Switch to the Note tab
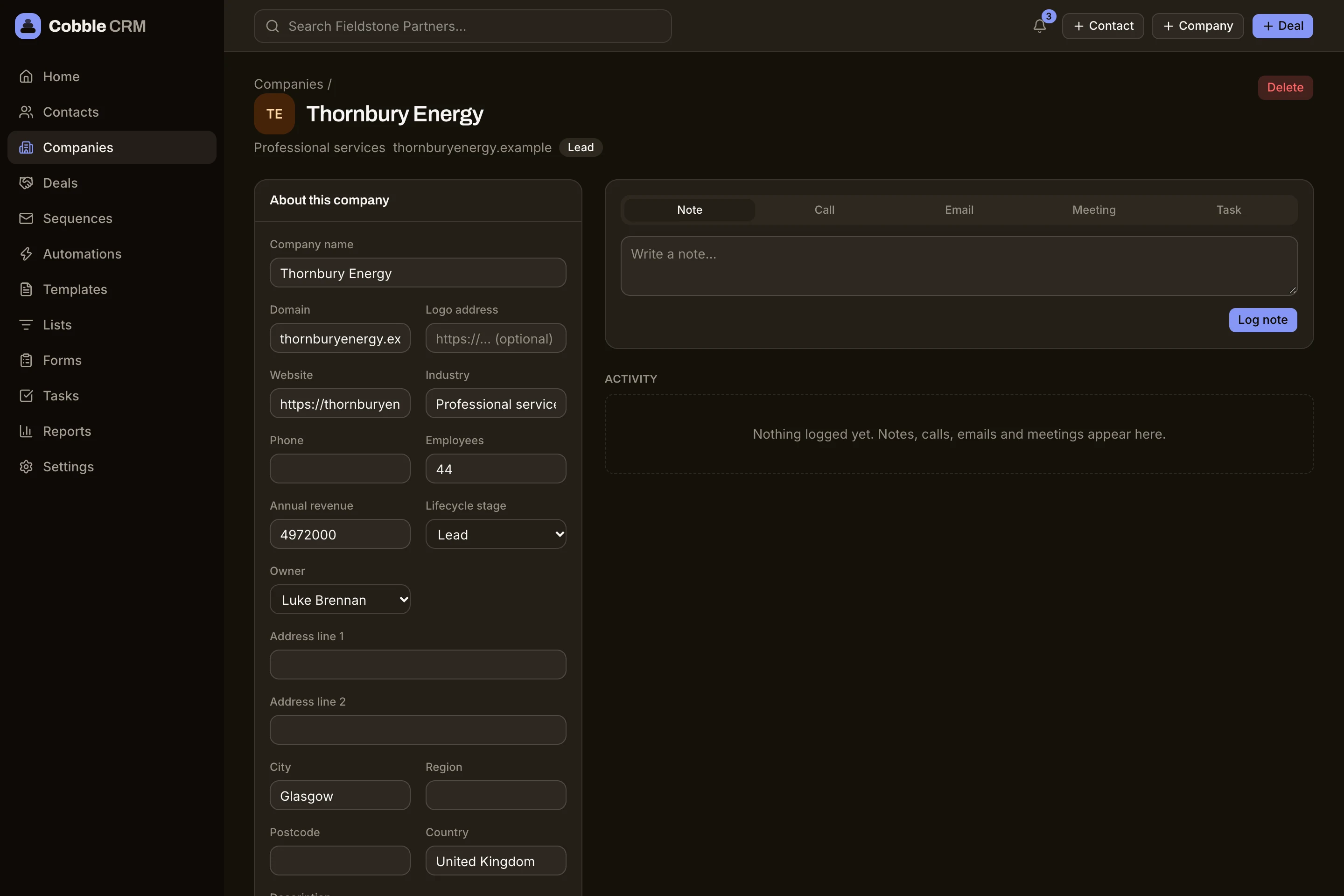1344x896 pixels. click(690, 210)
